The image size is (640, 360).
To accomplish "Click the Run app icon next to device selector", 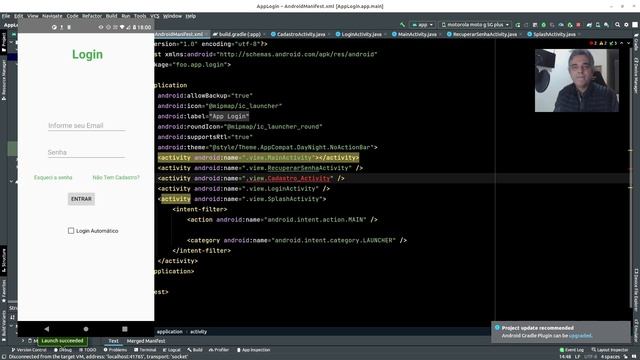I will coord(518,25).
